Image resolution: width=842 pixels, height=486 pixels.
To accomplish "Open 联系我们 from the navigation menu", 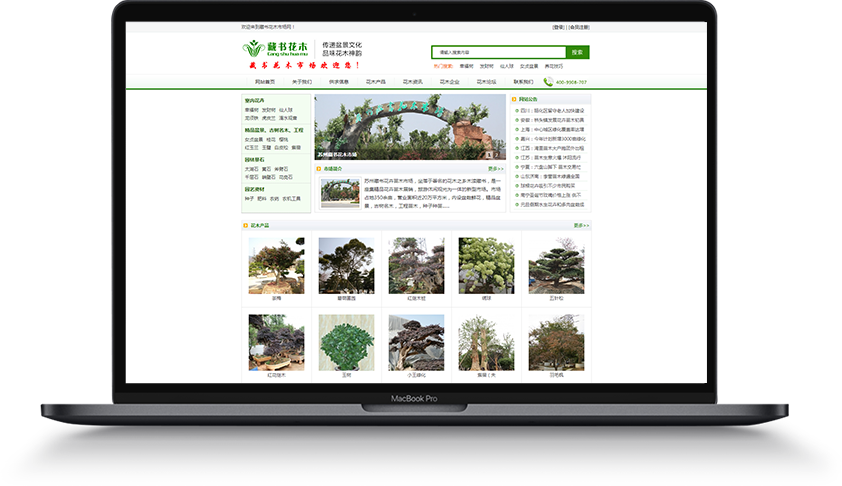I will [x=524, y=82].
